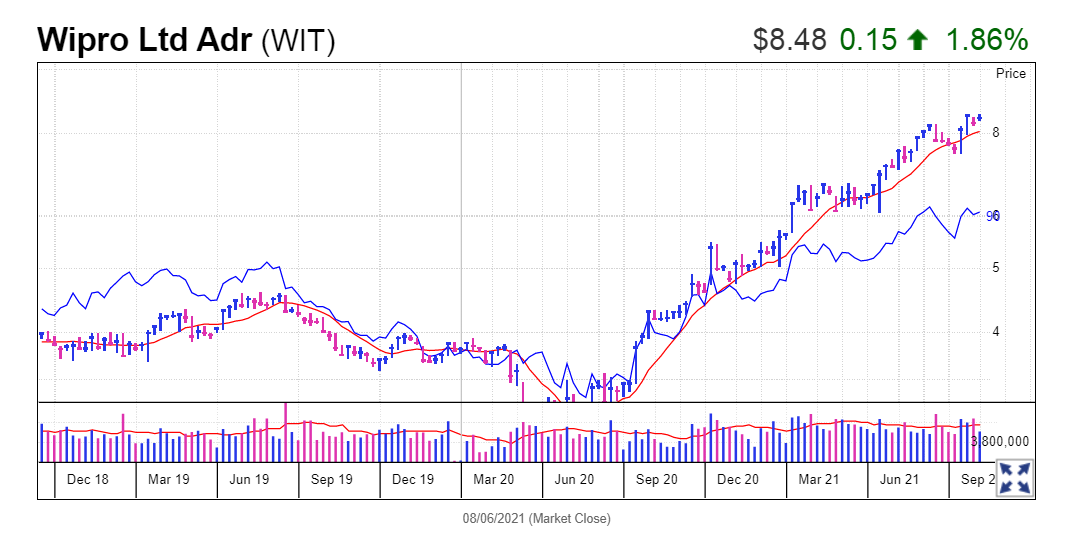1081x544 pixels.
Task: Click the price axis value 8
Action: [996, 133]
